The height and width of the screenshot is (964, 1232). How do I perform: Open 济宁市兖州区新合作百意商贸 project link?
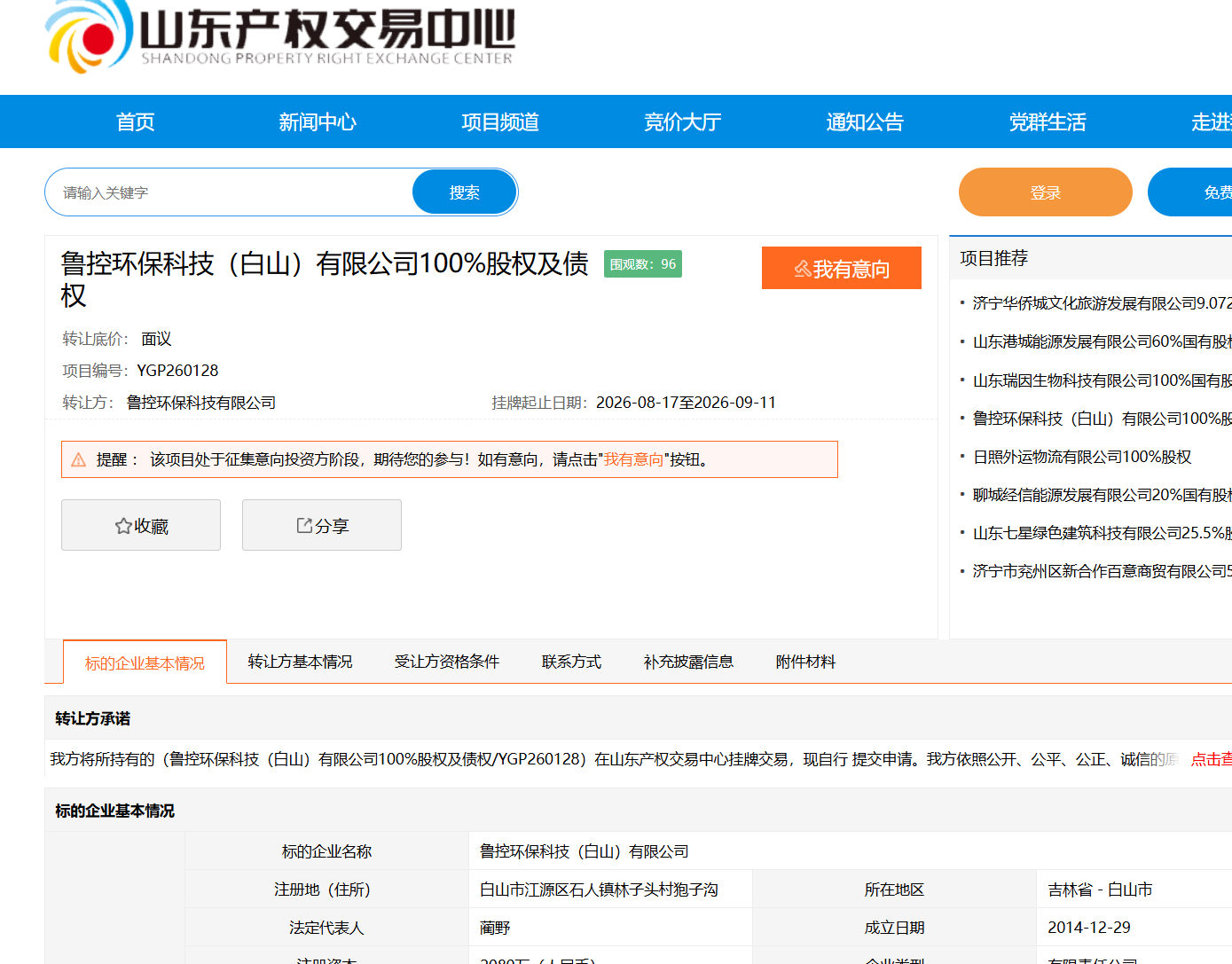tap(1102, 571)
